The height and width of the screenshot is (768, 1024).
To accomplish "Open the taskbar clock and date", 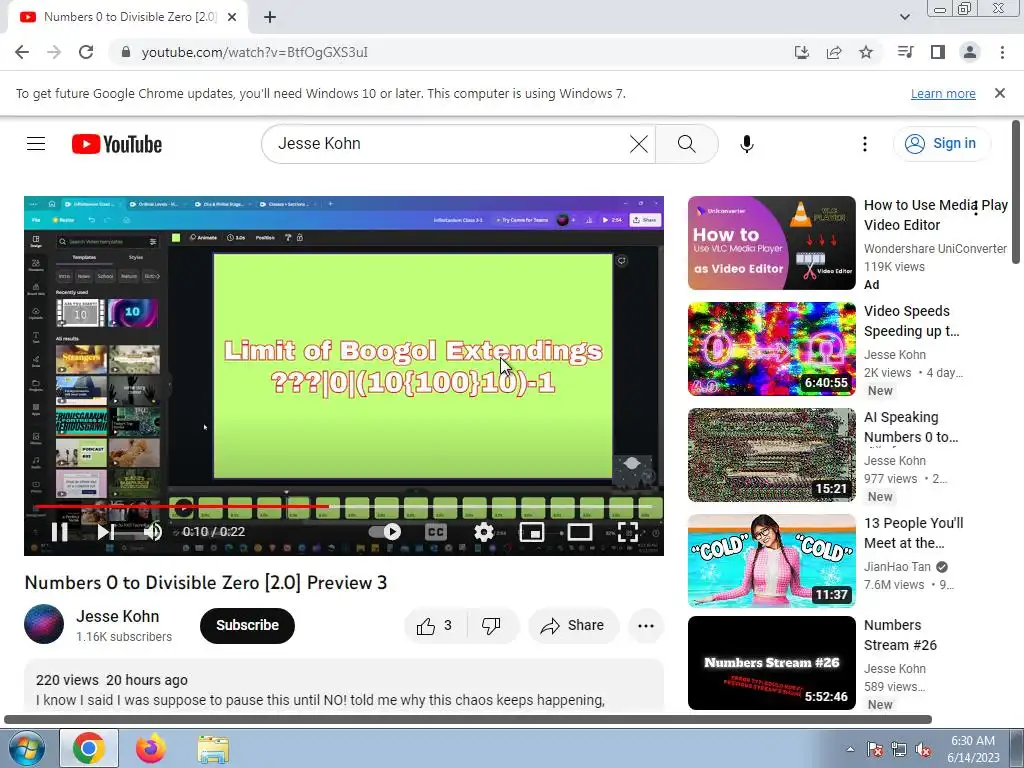I will pyautogui.click(x=973, y=749).
